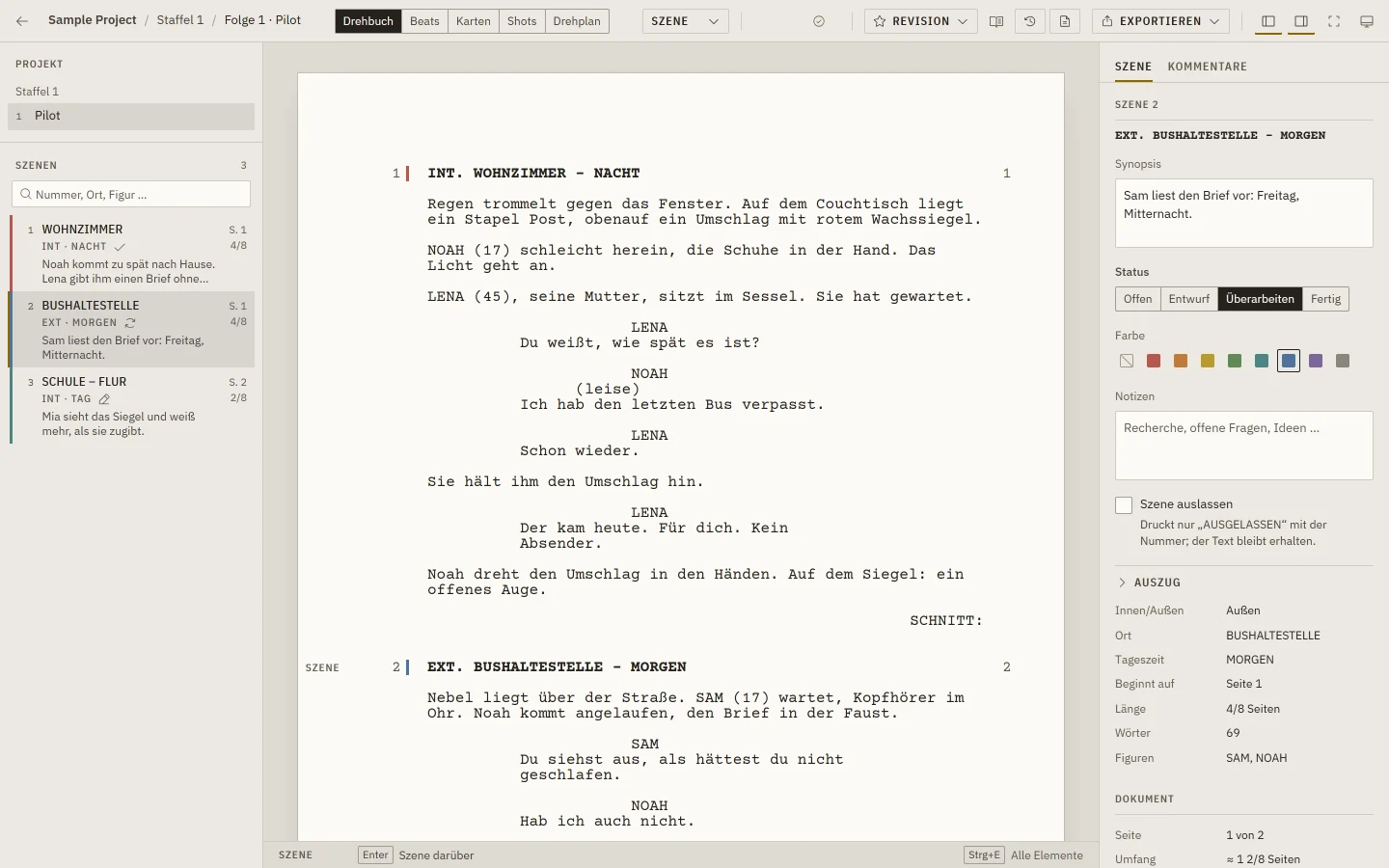1389x868 pixels.
Task: Click pencil draft icon on SCHULE – FLUR
Action: point(104,399)
